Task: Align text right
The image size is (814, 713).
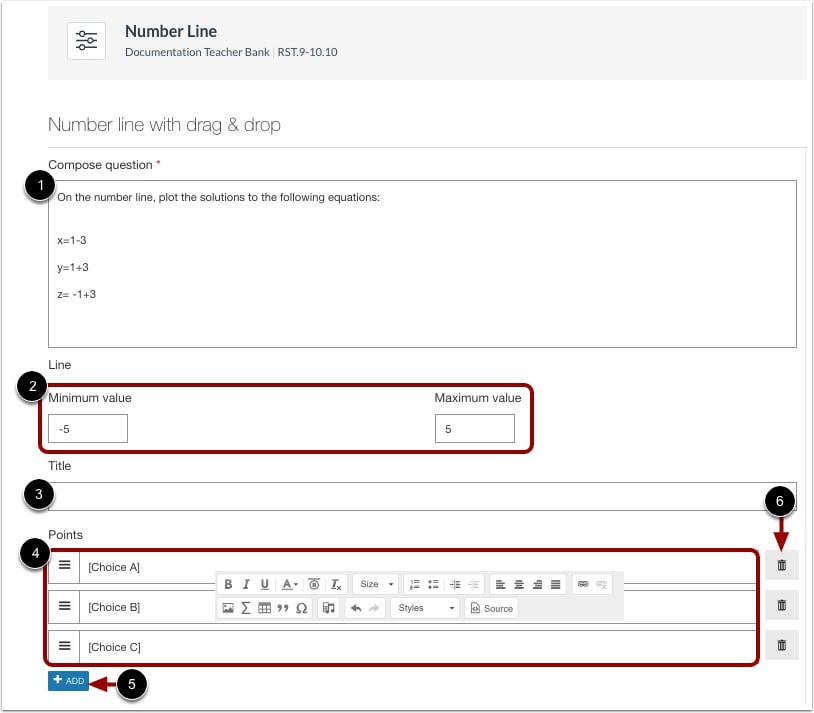Action: point(537,584)
